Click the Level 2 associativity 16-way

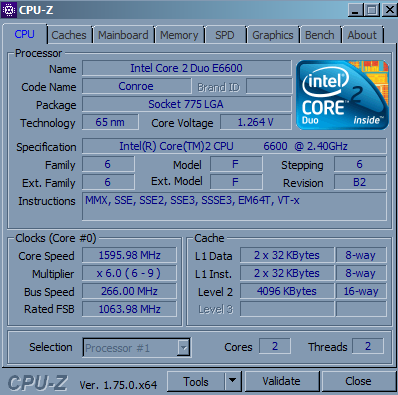(361, 291)
